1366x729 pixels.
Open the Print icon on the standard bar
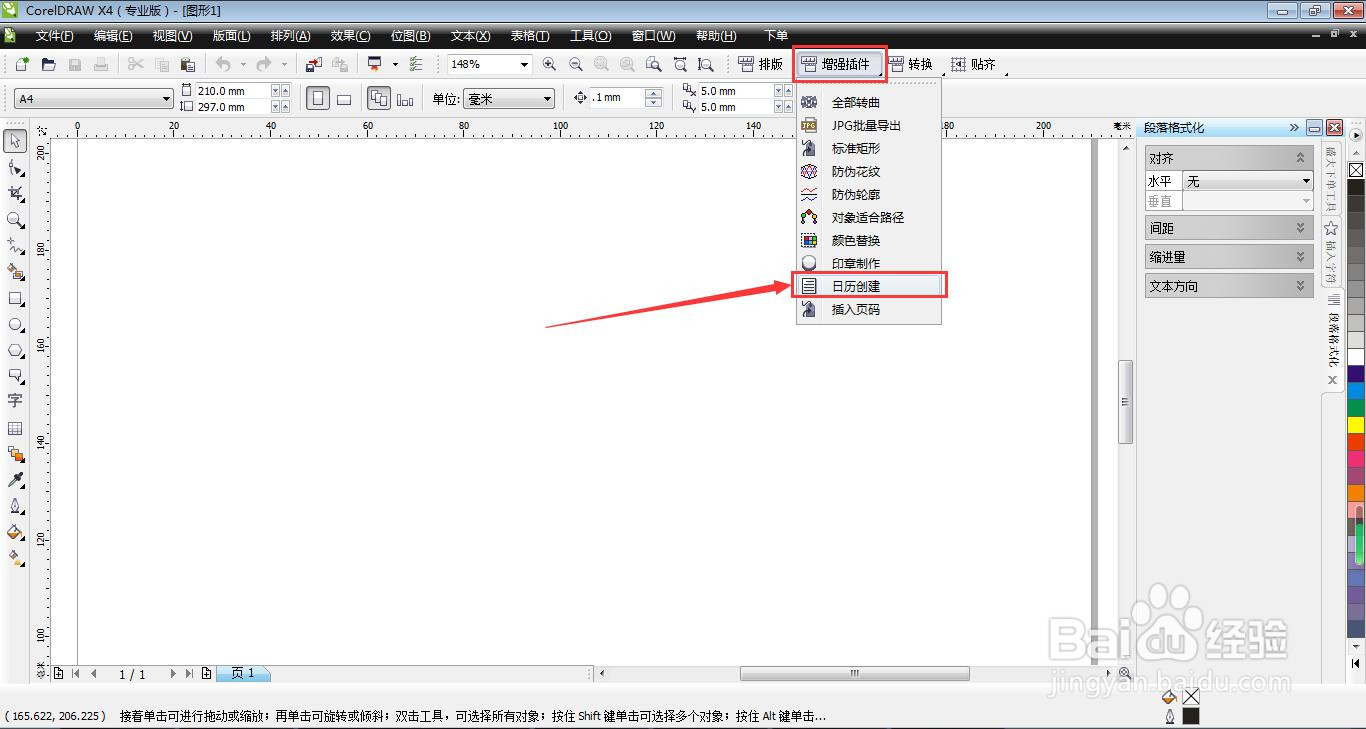coord(100,63)
